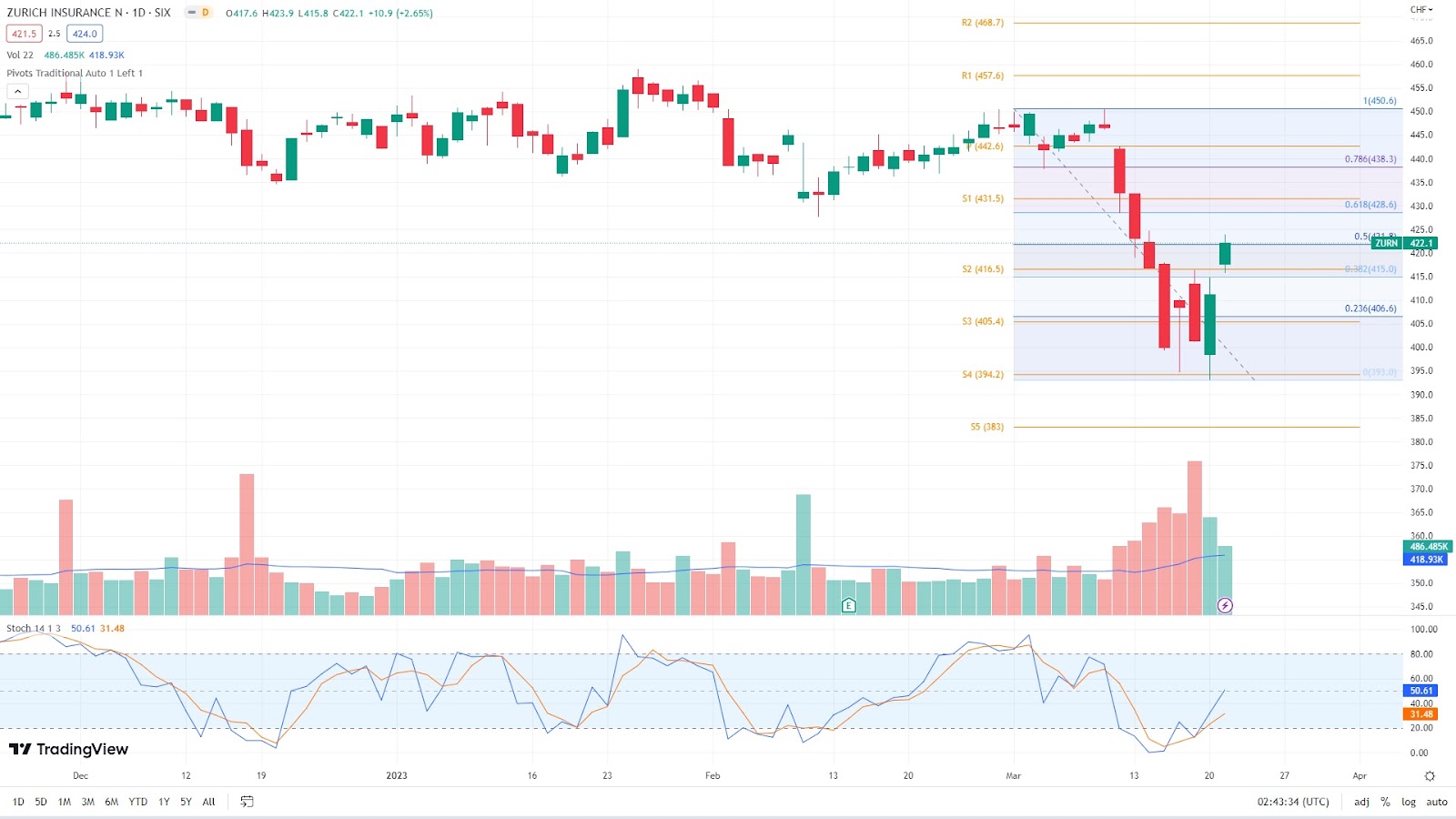Click the 418.93K volume MA axis label
Screen dimensions: 1456x819
pyautogui.click(x=1425, y=560)
